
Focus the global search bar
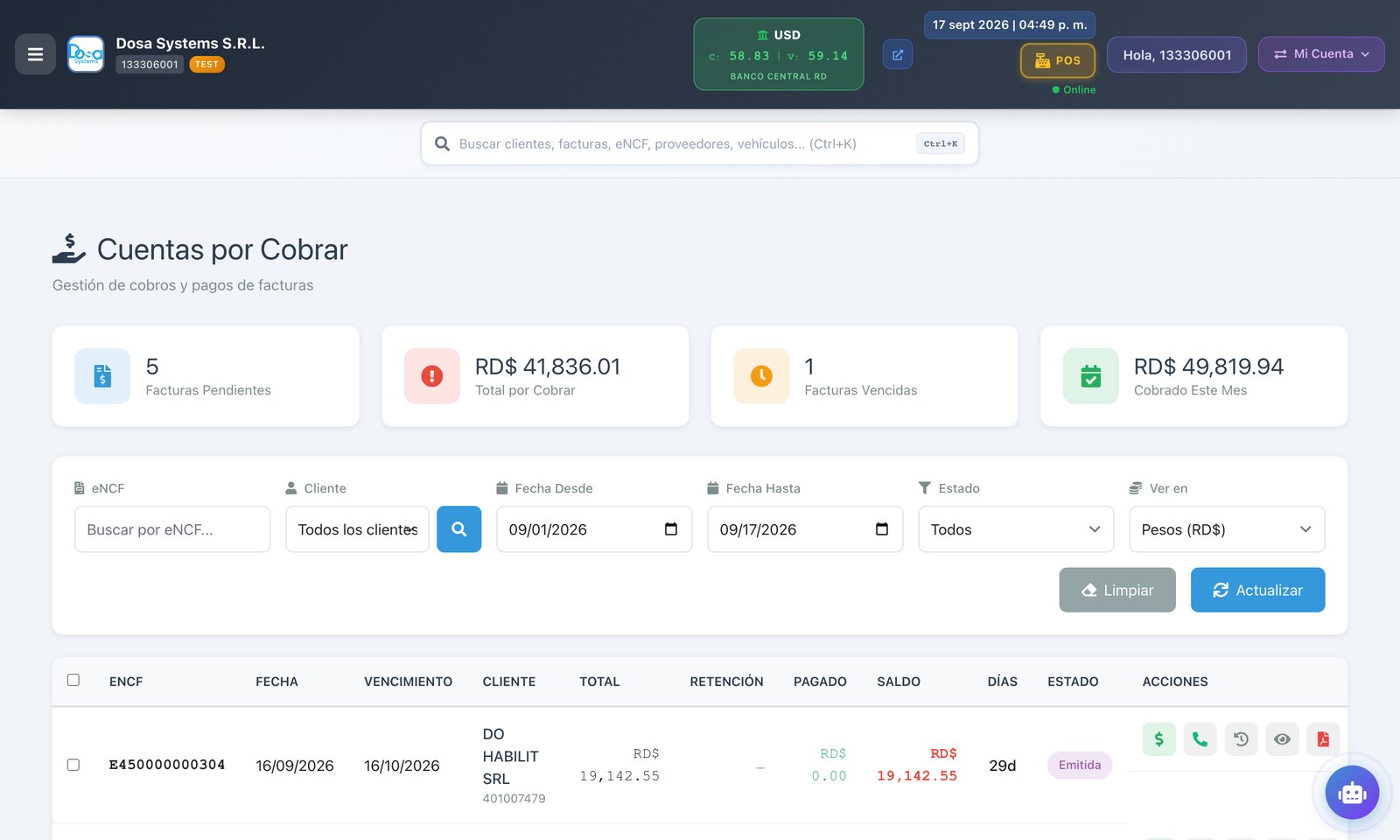point(700,143)
